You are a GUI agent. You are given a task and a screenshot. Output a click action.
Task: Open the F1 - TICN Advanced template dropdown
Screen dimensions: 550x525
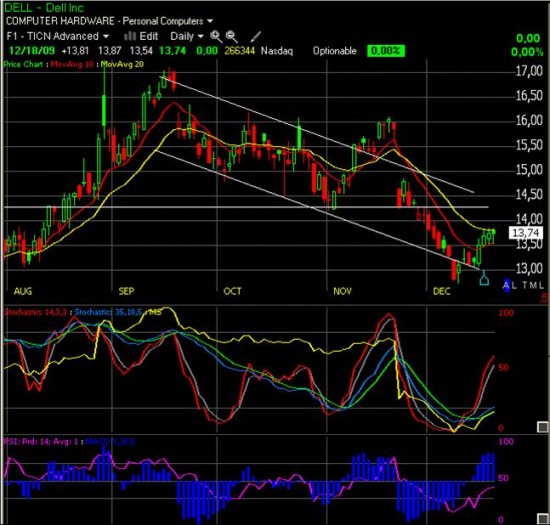click(x=58, y=36)
